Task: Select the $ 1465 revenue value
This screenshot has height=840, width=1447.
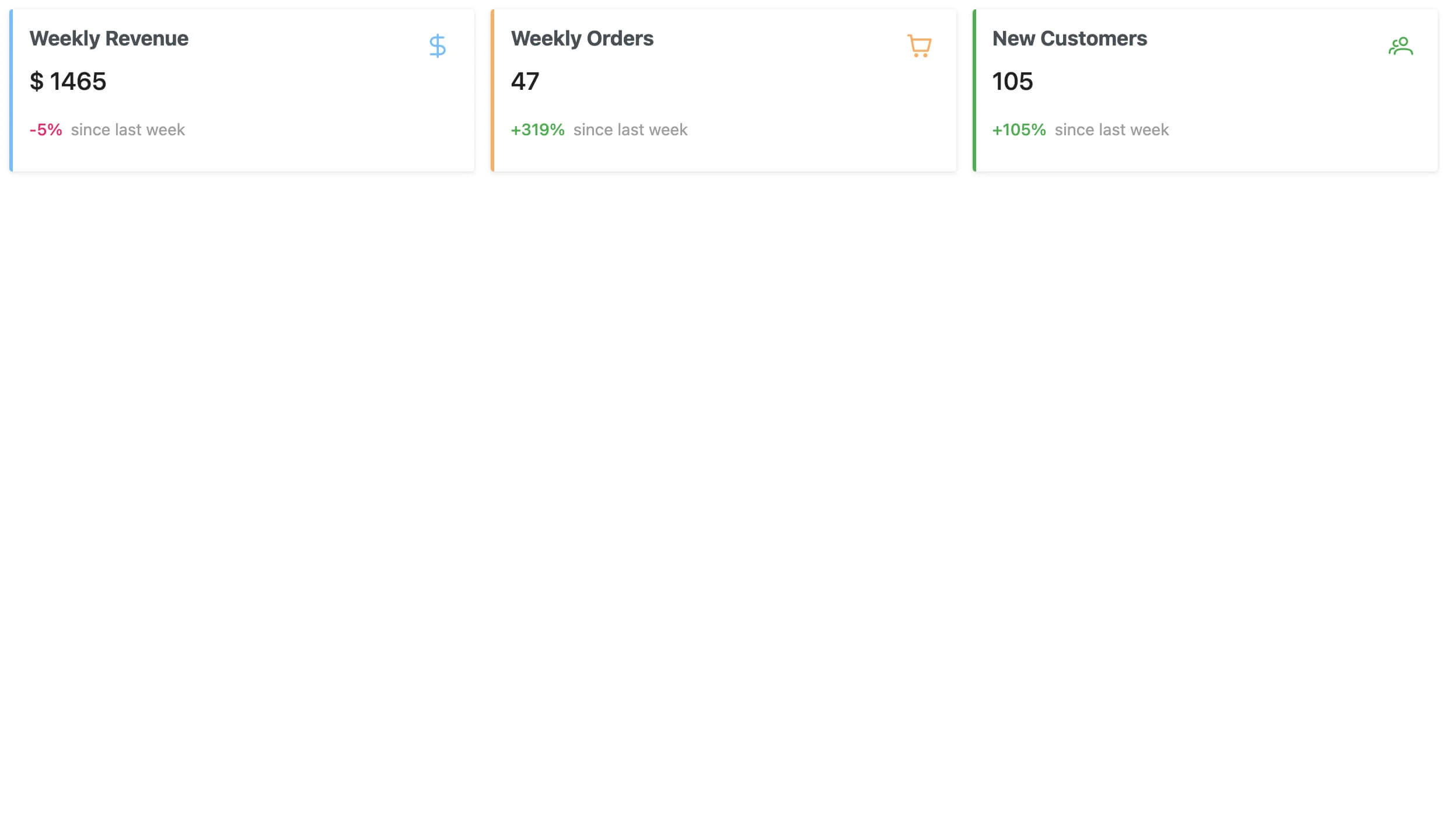Action: [68, 82]
